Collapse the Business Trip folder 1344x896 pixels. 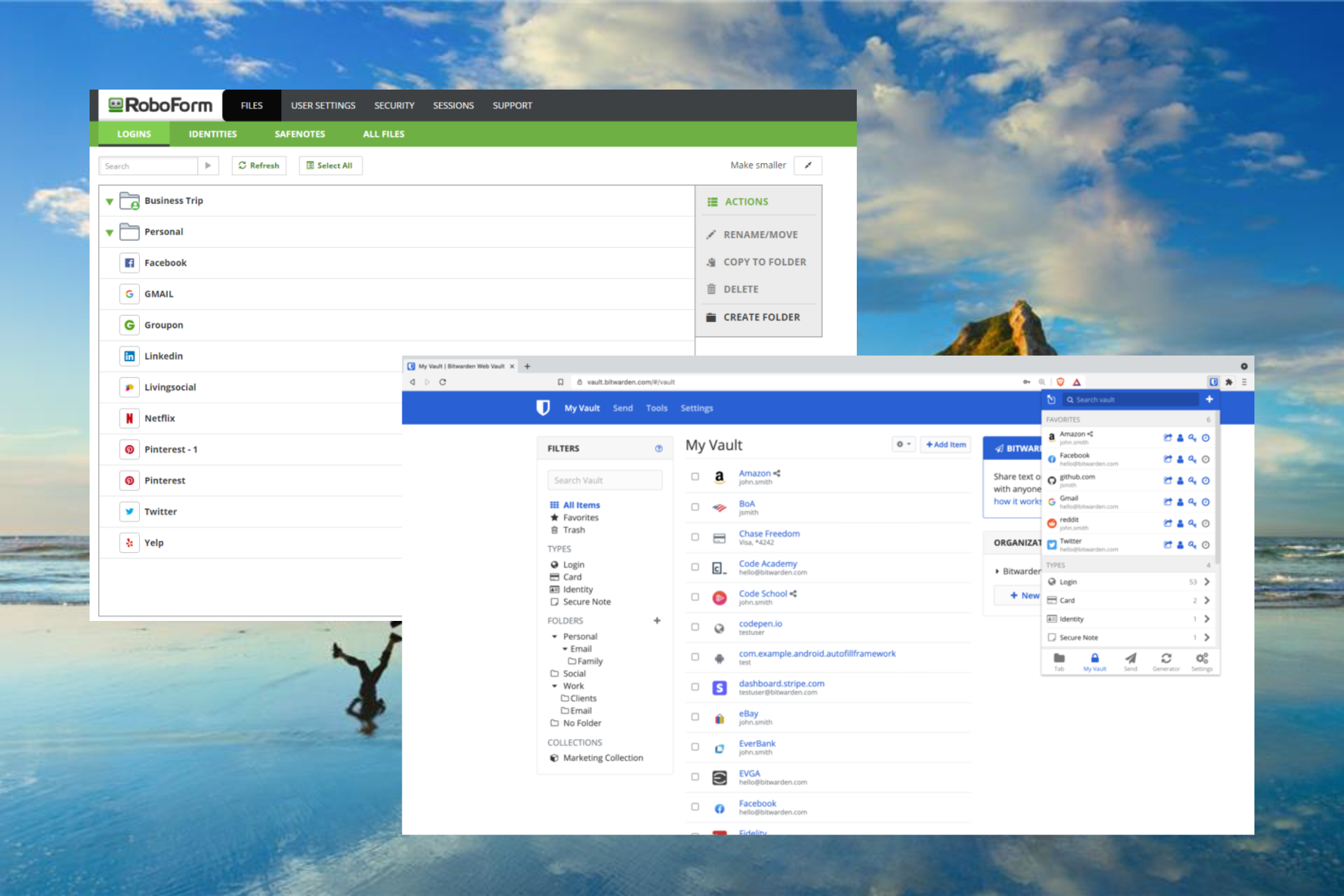click(109, 202)
